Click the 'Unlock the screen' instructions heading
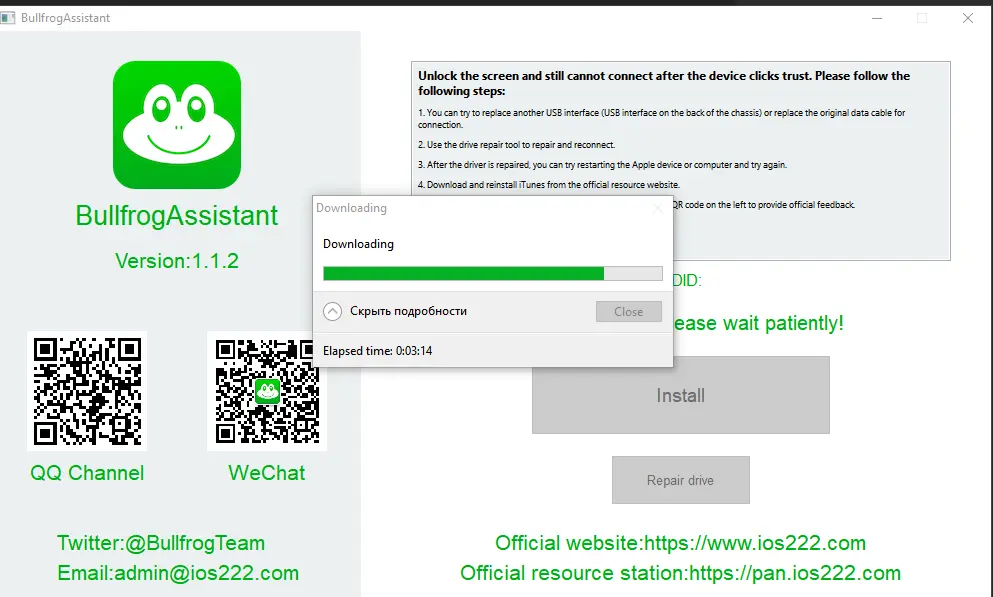This screenshot has width=993, height=597. [x=664, y=83]
